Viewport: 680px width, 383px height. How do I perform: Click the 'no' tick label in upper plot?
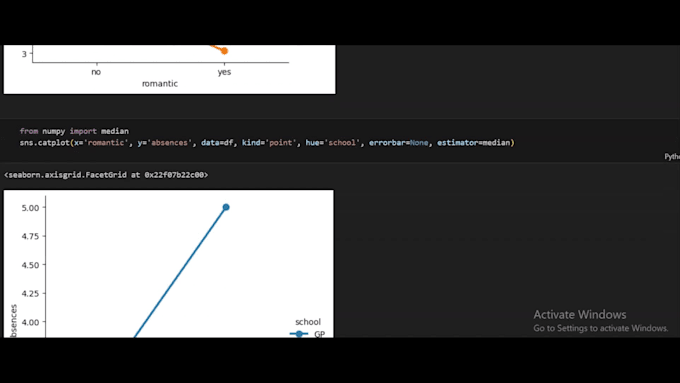point(96,72)
